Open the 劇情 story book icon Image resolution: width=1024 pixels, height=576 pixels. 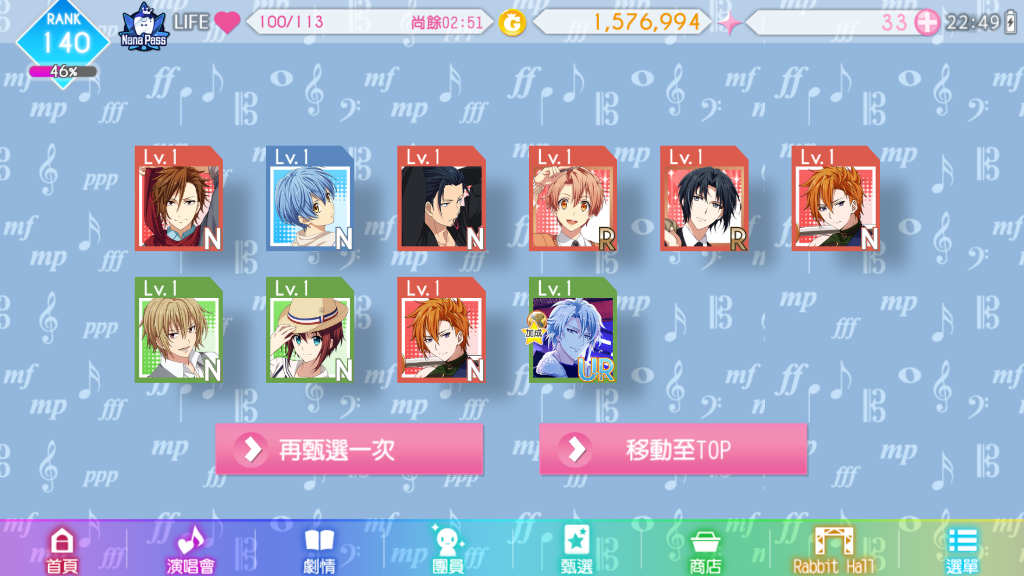pyautogui.click(x=319, y=550)
